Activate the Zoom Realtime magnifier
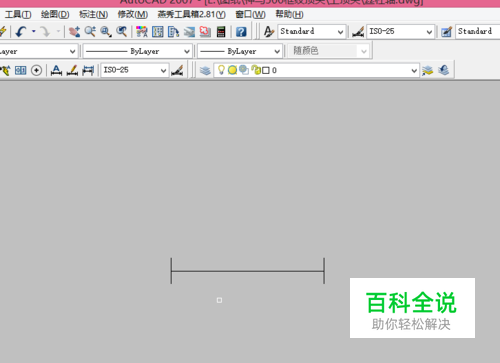500x363 pixels. (90, 32)
